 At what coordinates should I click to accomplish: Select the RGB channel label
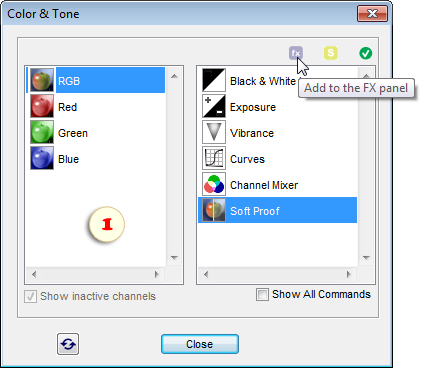pos(69,81)
